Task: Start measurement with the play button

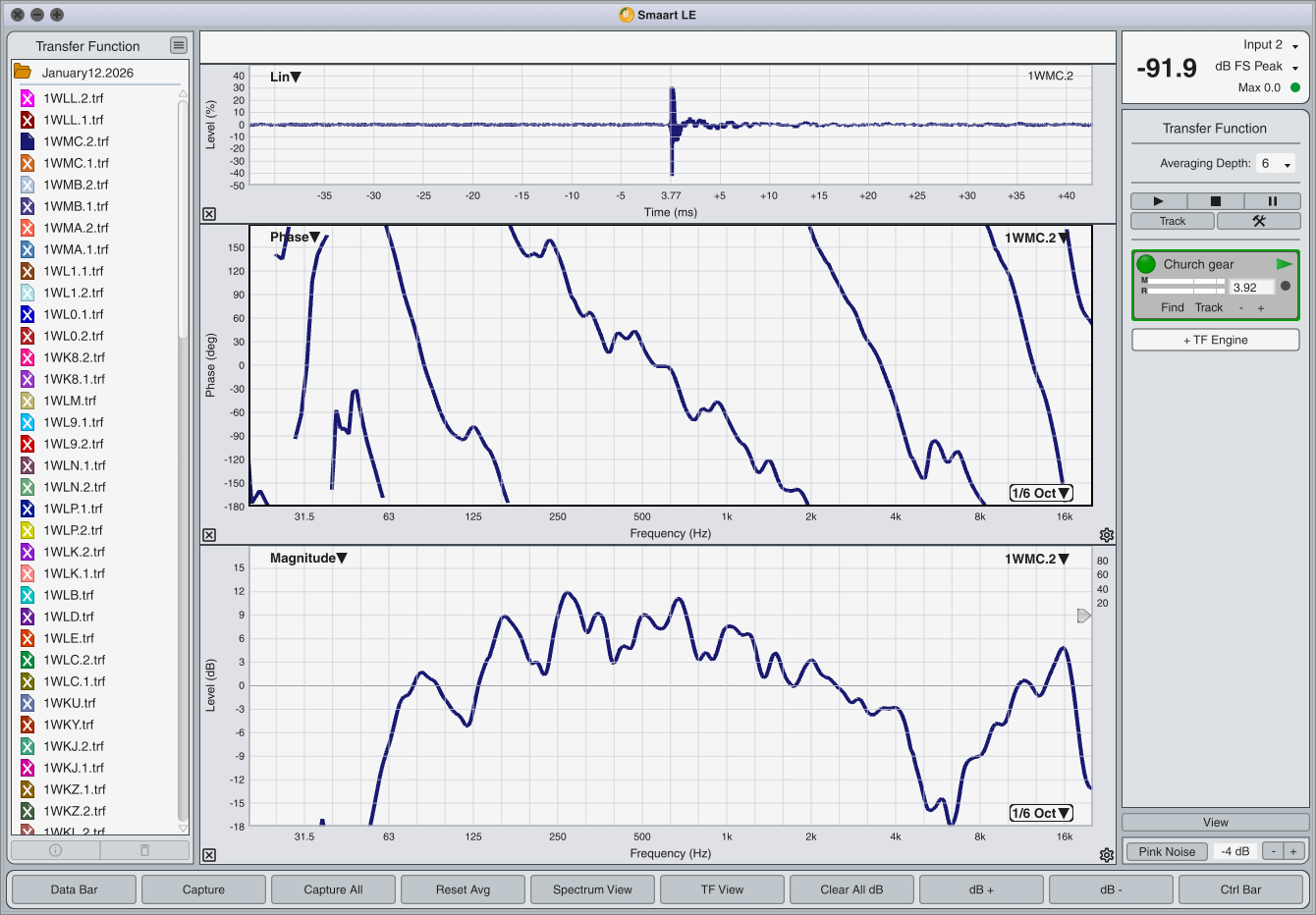Action: pyautogui.click(x=1158, y=201)
